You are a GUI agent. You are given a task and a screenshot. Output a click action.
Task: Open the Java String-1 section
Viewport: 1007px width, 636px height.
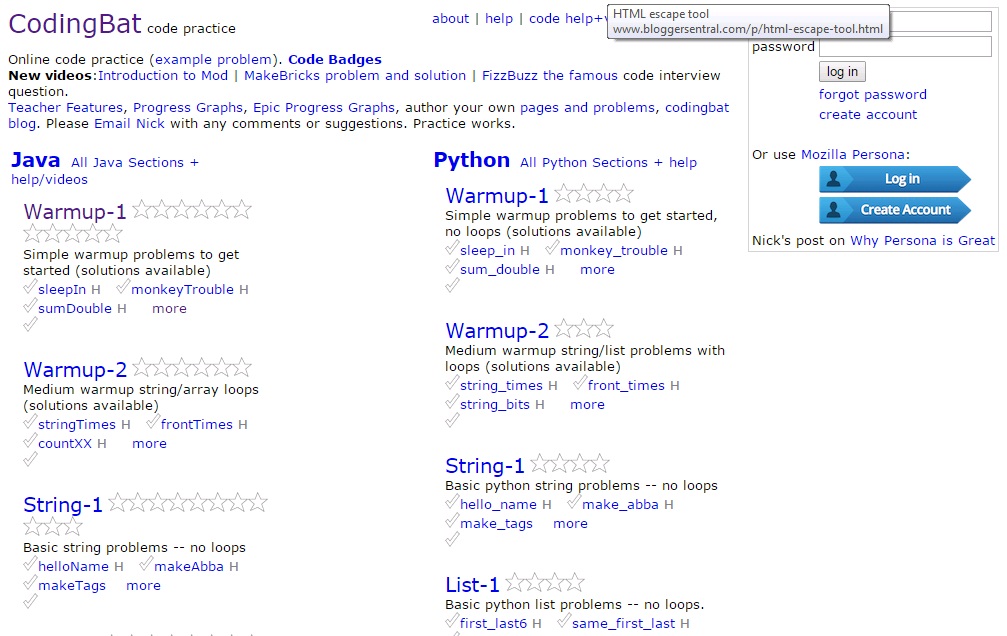[63, 505]
